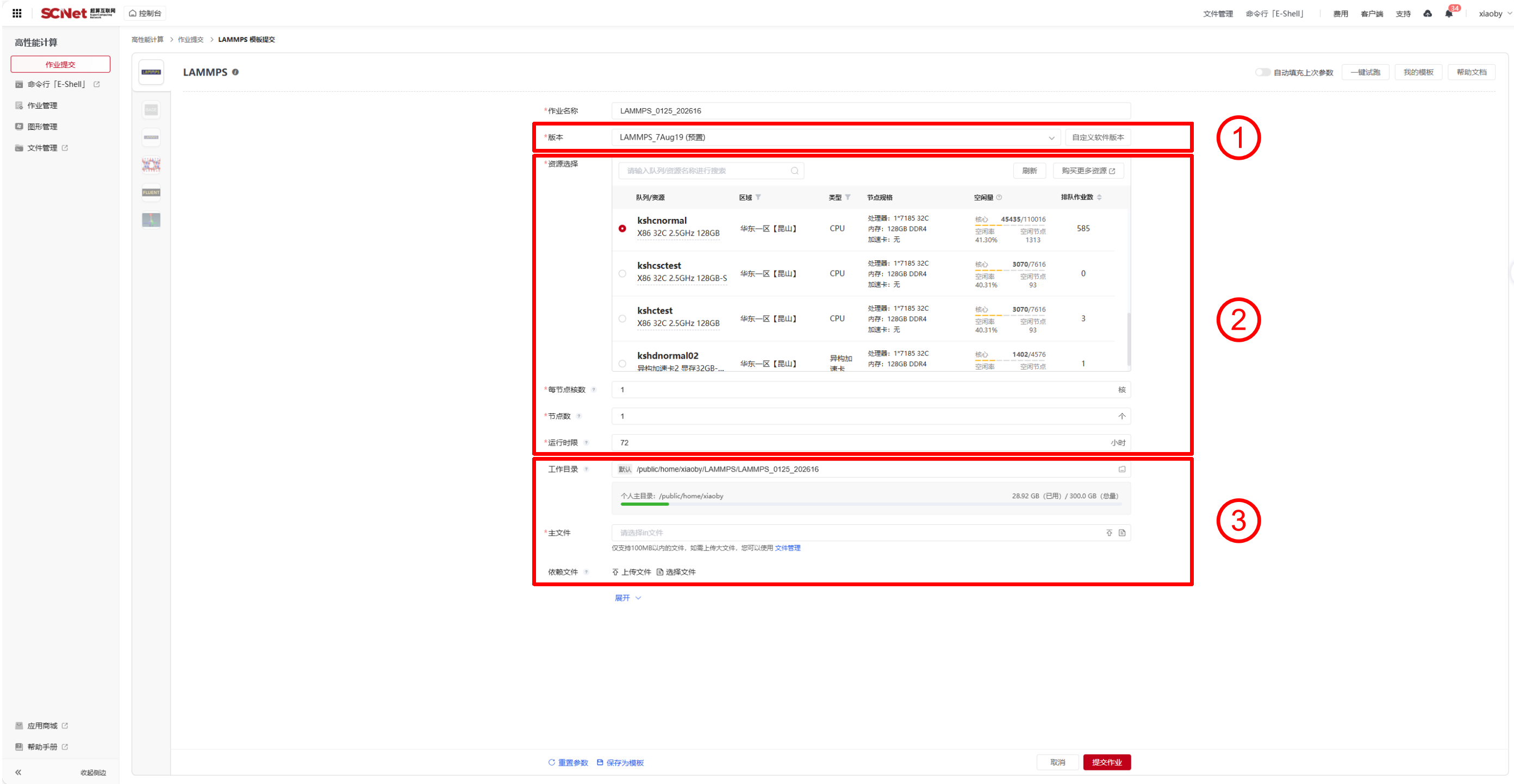Click the 一键试跑 button
Screen dimensions: 1514x784
click(1365, 72)
